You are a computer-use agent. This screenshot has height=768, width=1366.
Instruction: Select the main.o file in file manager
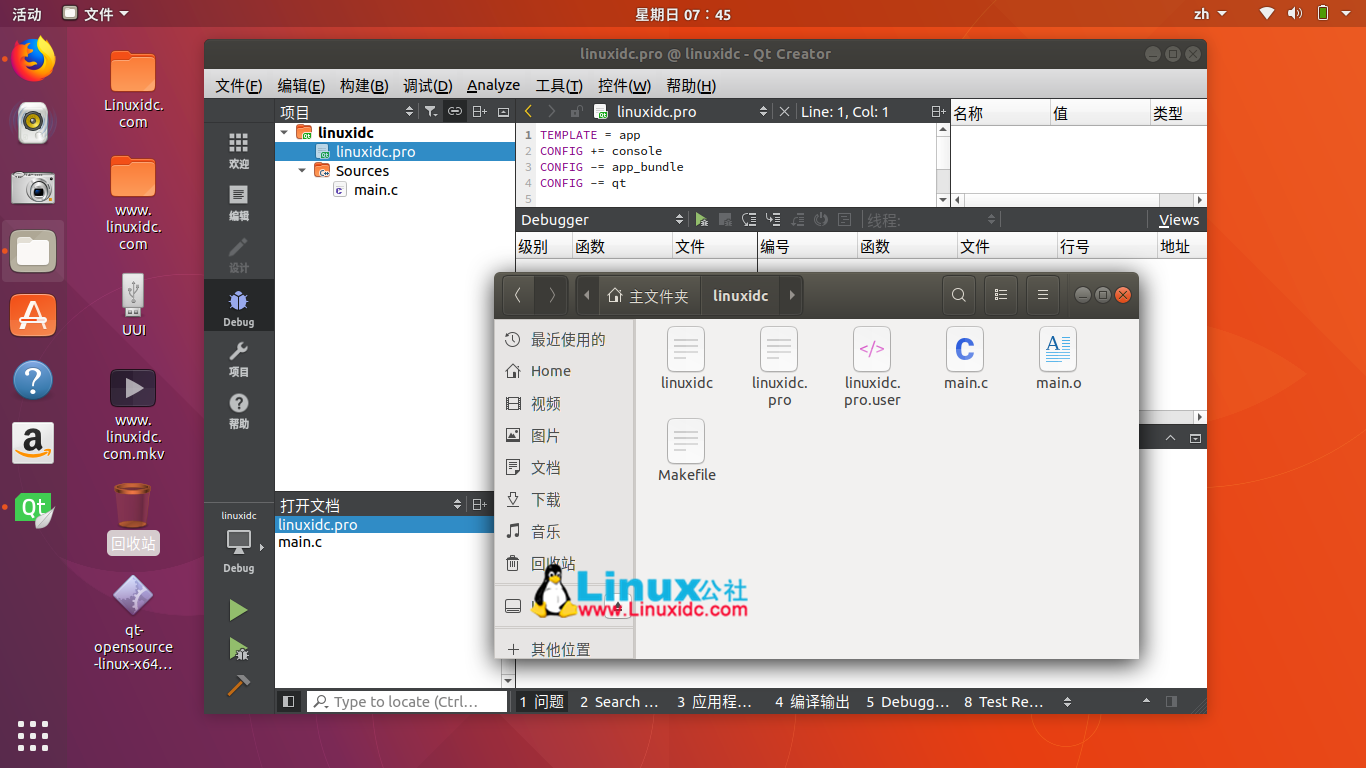1058,358
